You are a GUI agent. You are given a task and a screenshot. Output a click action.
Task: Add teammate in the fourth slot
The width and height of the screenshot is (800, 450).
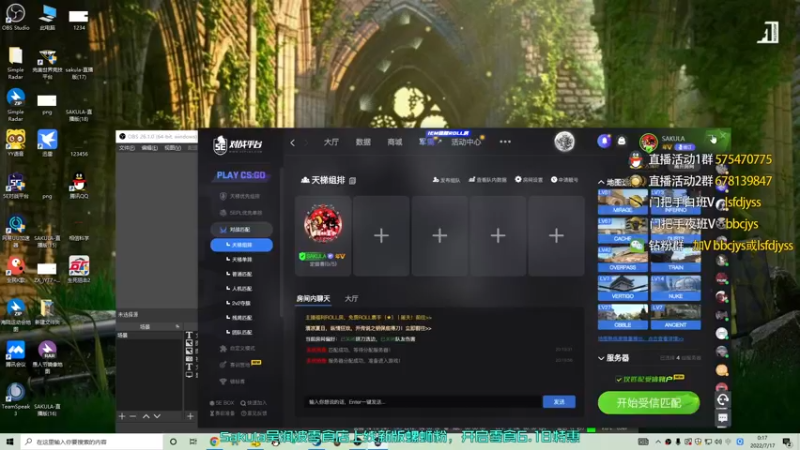click(497, 236)
